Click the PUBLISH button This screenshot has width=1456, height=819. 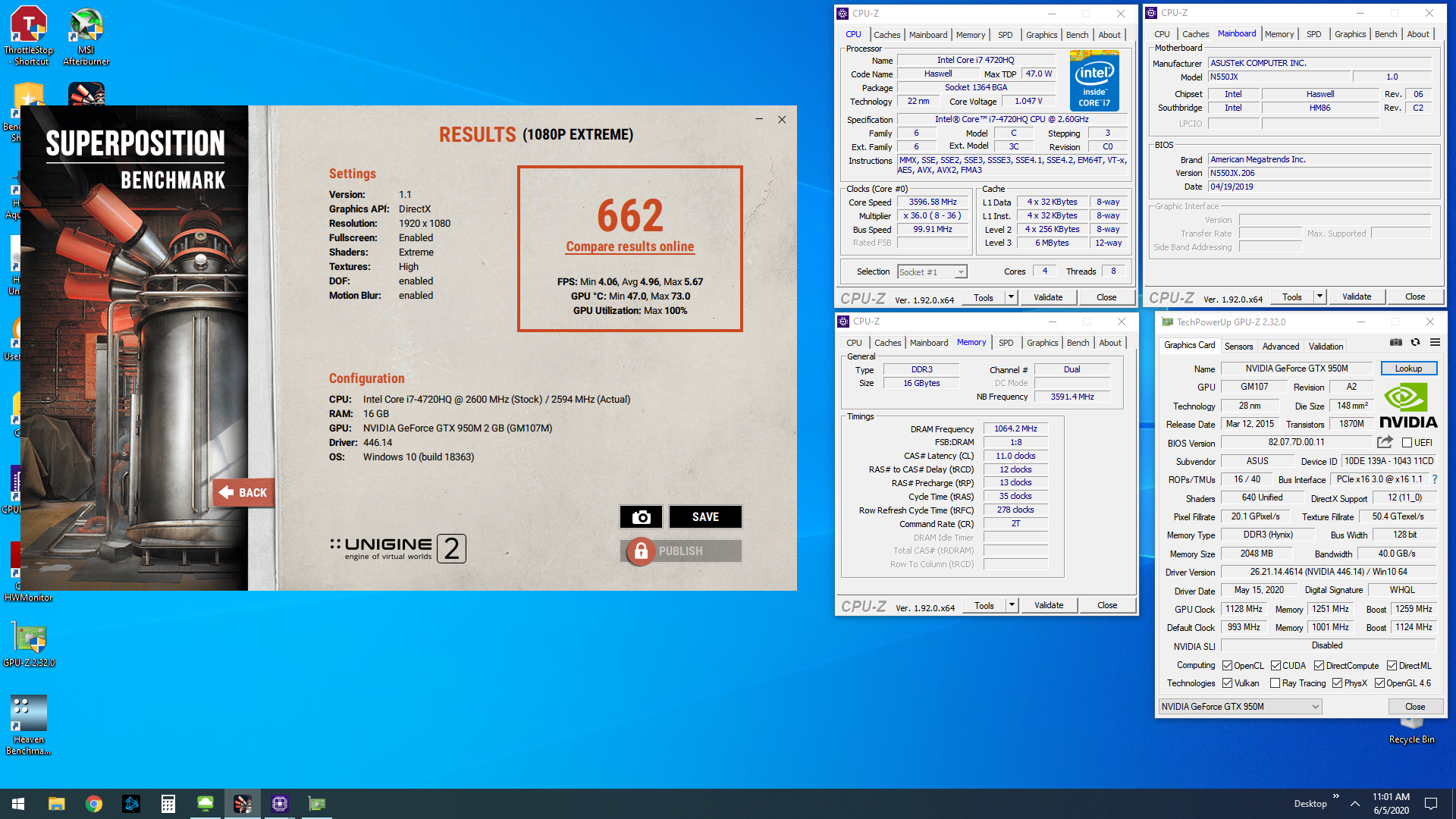(681, 551)
